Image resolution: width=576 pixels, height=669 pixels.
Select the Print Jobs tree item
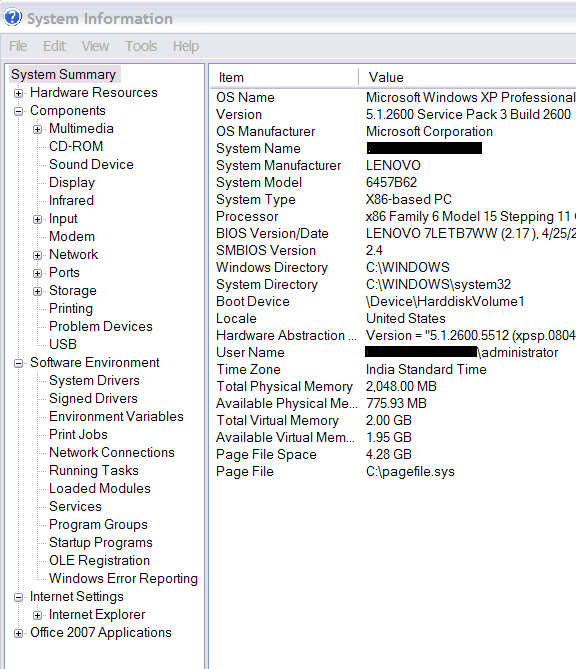click(78, 434)
